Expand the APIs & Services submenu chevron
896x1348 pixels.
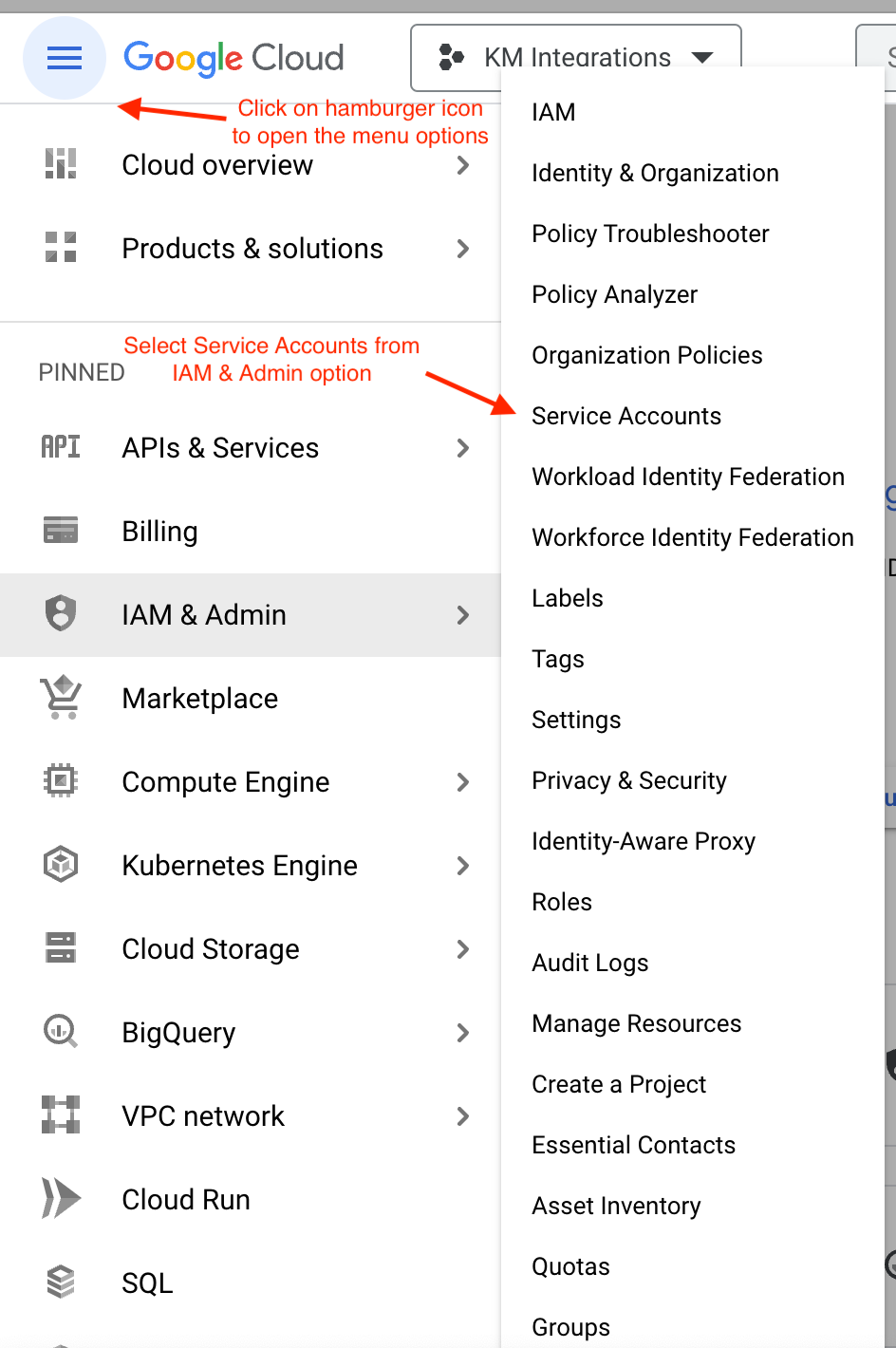pyautogui.click(x=463, y=448)
